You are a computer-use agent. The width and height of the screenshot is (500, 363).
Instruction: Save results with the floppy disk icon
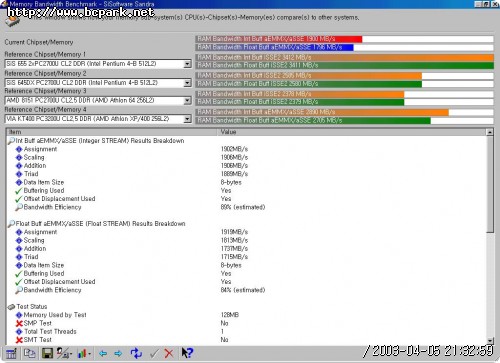[47, 353]
